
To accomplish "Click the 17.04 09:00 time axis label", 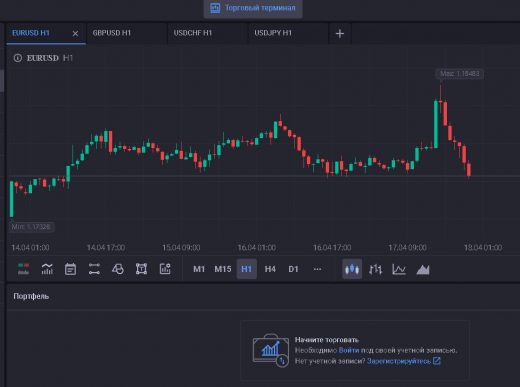I will [407, 248].
